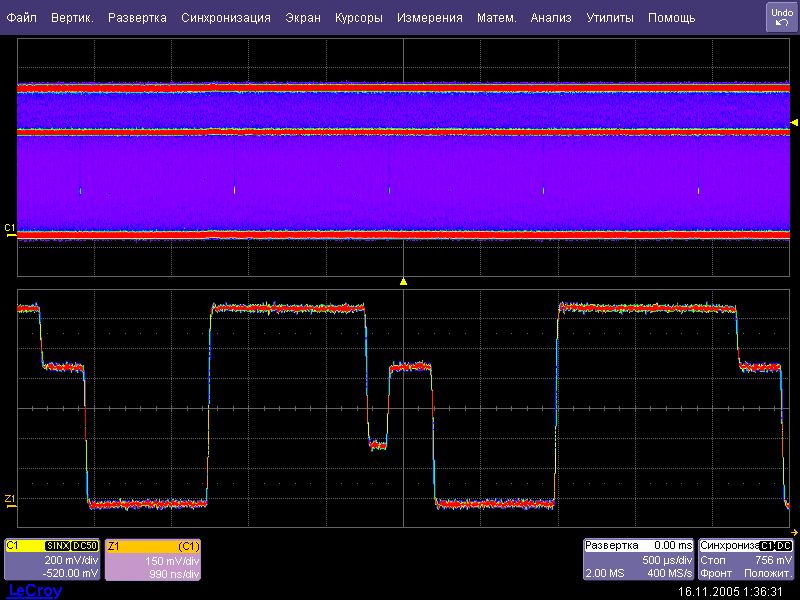Click the Undo button

(x=781, y=17)
